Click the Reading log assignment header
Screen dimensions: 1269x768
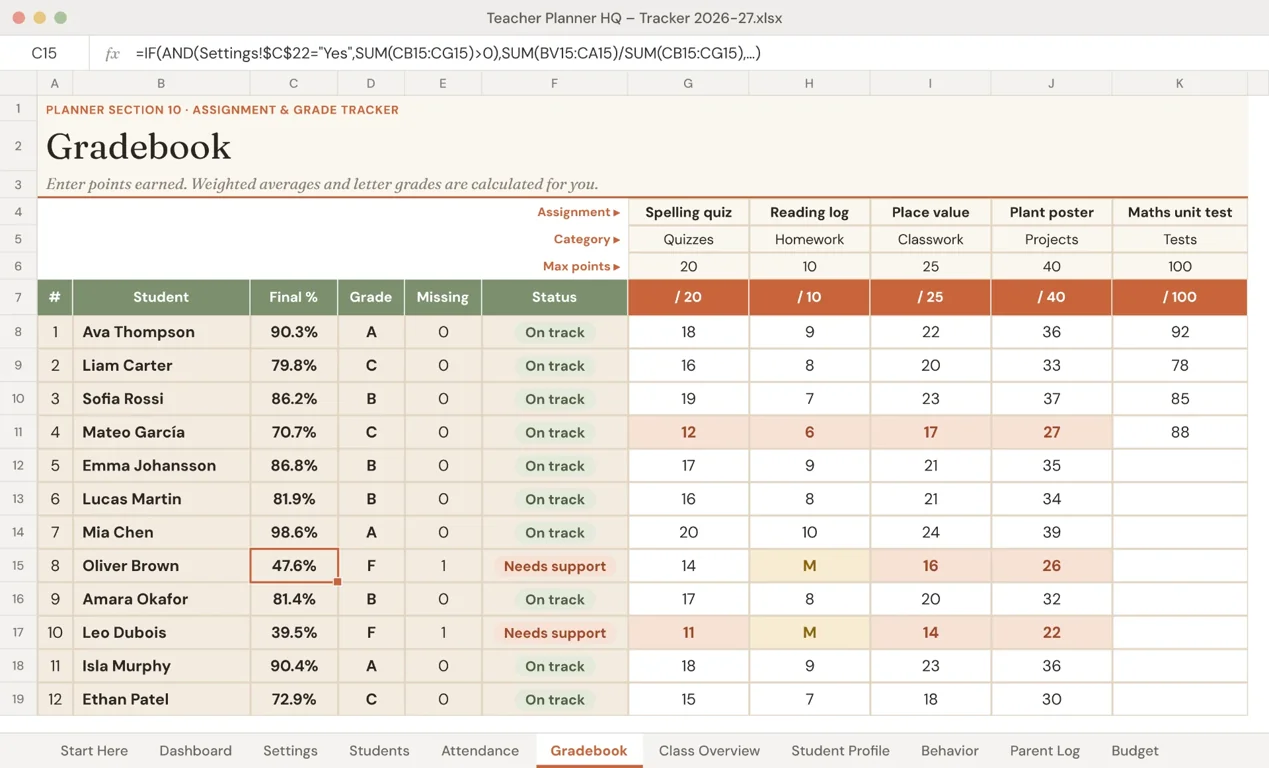click(809, 212)
